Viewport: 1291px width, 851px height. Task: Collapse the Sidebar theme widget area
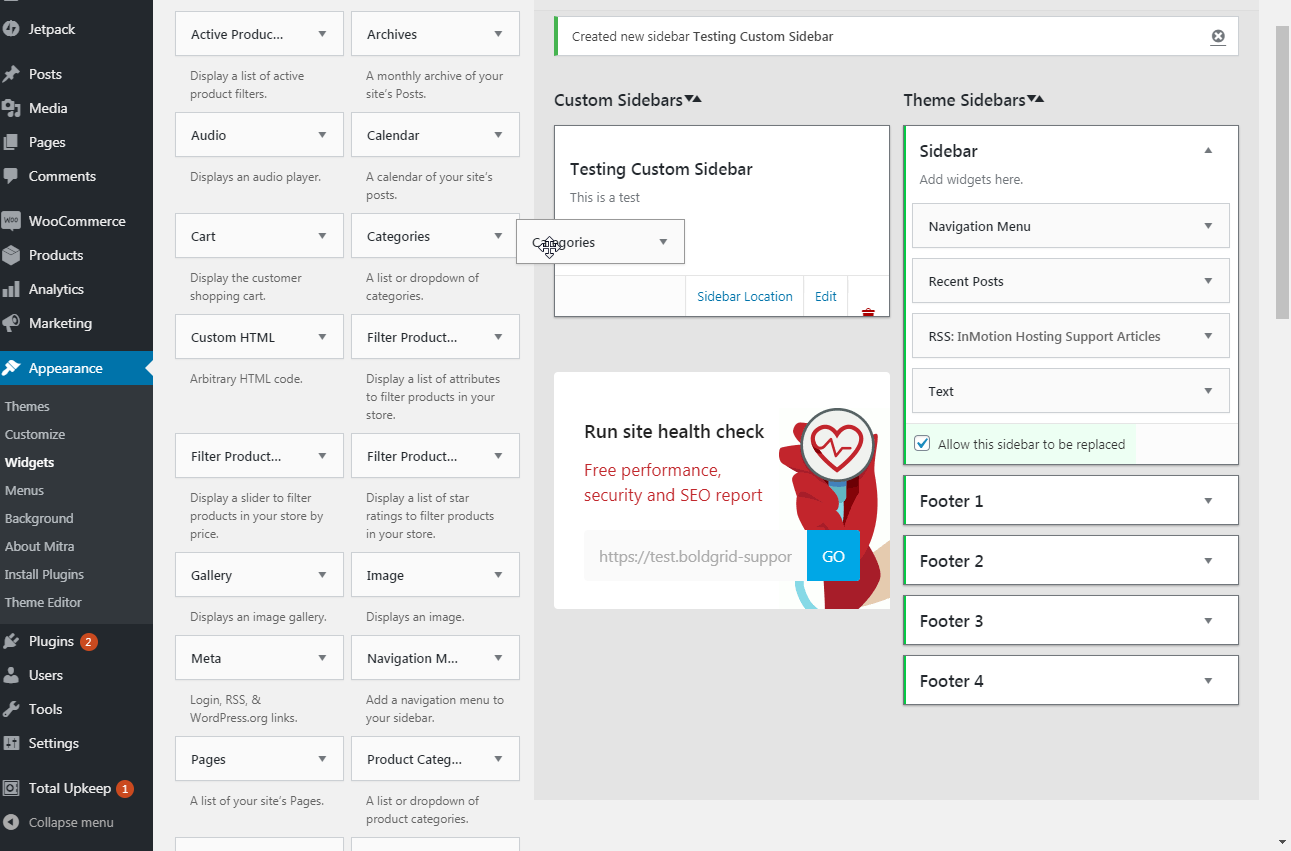[x=1208, y=151]
